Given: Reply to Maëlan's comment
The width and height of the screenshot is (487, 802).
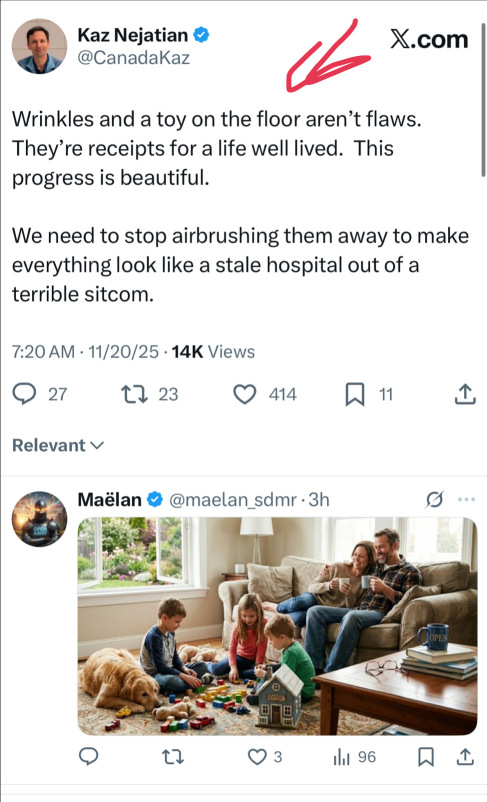Looking at the screenshot, I should tap(88, 756).
